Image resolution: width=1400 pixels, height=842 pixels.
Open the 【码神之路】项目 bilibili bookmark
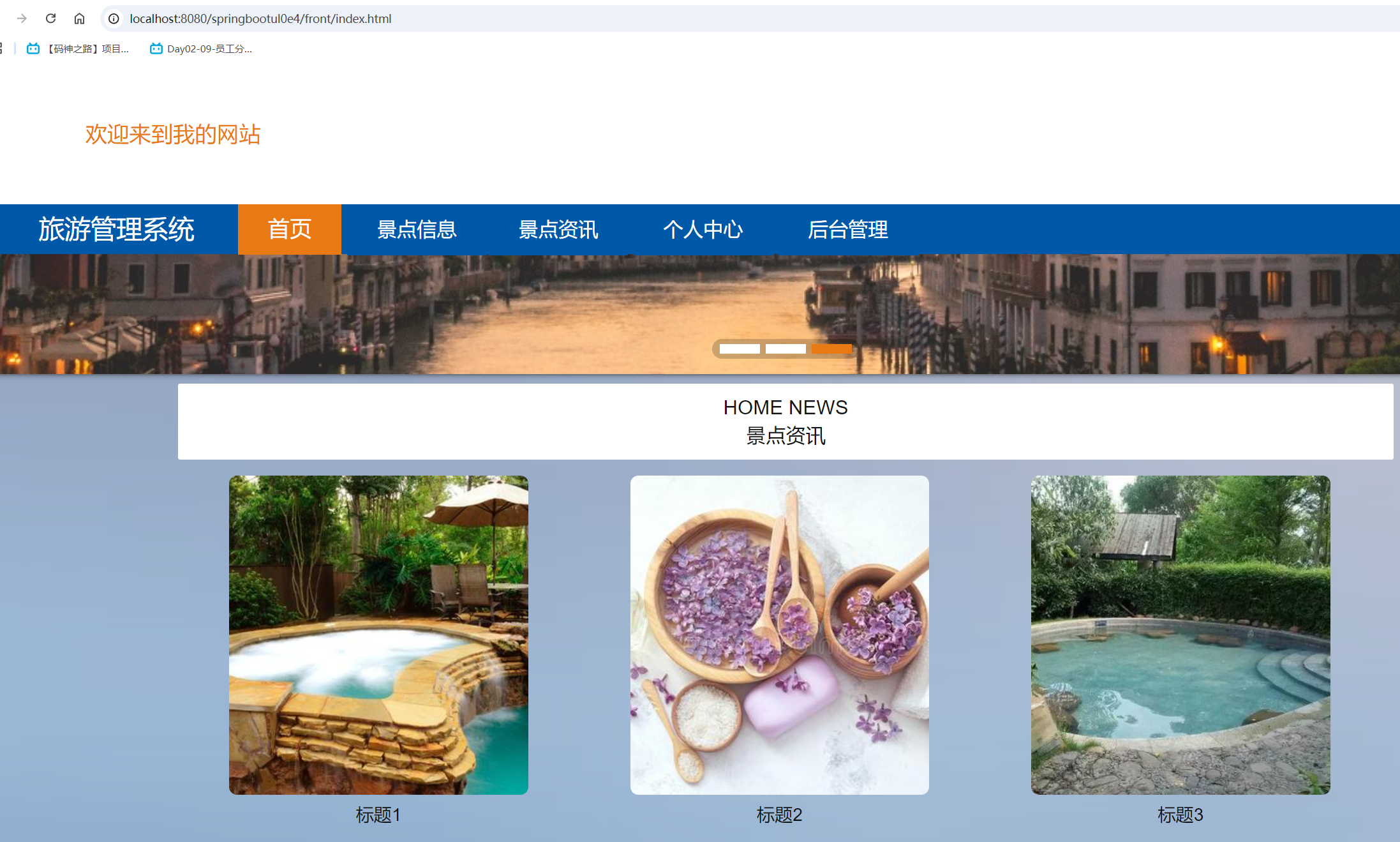(x=86, y=48)
